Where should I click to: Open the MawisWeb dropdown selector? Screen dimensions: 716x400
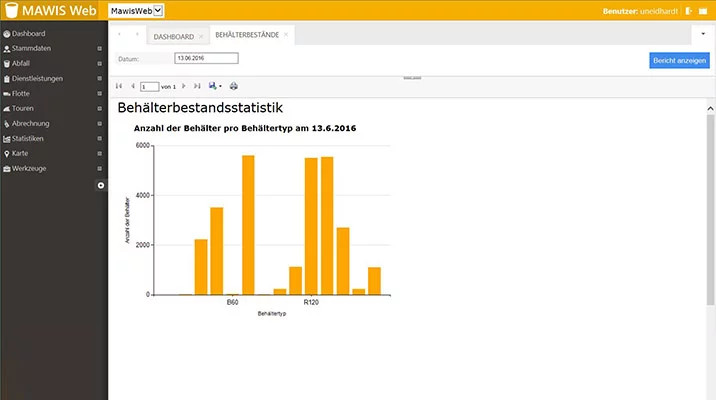[x=135, y=11]
